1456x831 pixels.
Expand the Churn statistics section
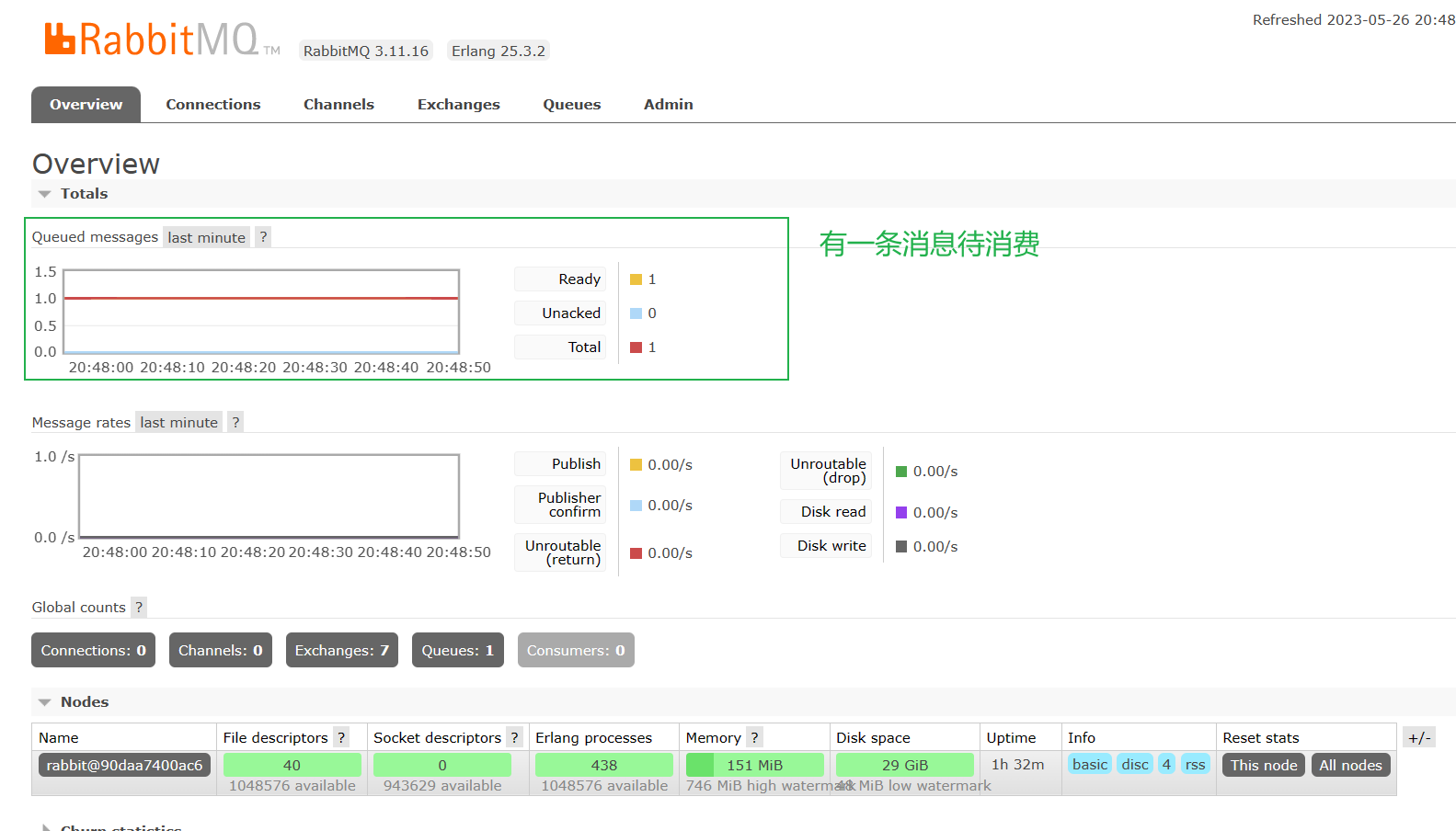pyautogui.click(x=112, y=827)
